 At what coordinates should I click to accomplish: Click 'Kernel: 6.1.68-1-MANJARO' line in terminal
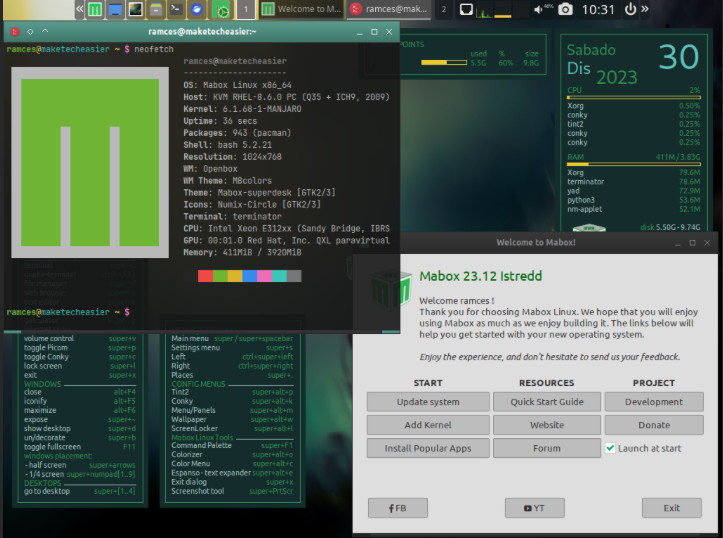click(x=242, y=109)
